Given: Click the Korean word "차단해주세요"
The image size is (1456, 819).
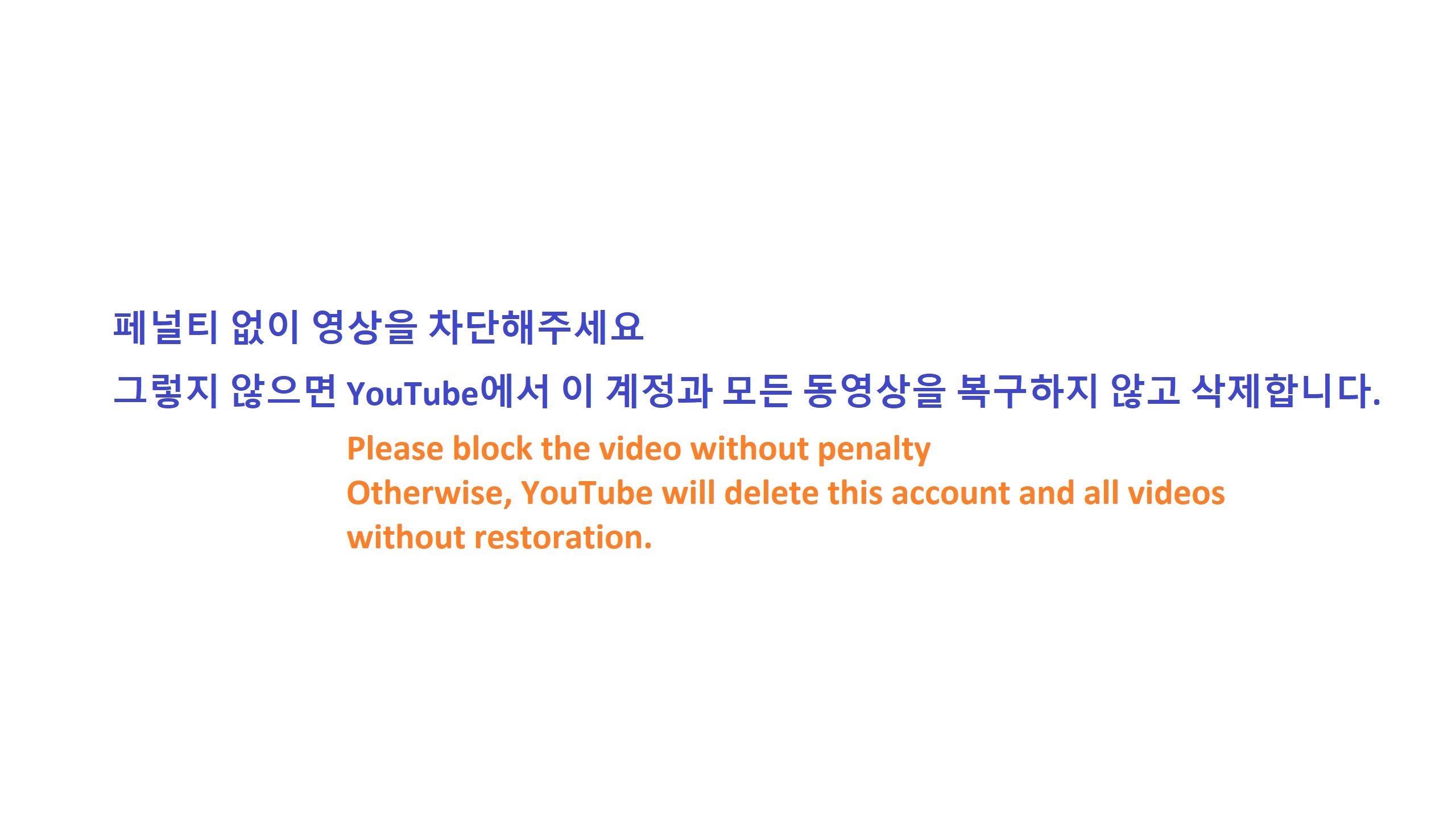Looking at the screenshot, I should coord(536,328).
